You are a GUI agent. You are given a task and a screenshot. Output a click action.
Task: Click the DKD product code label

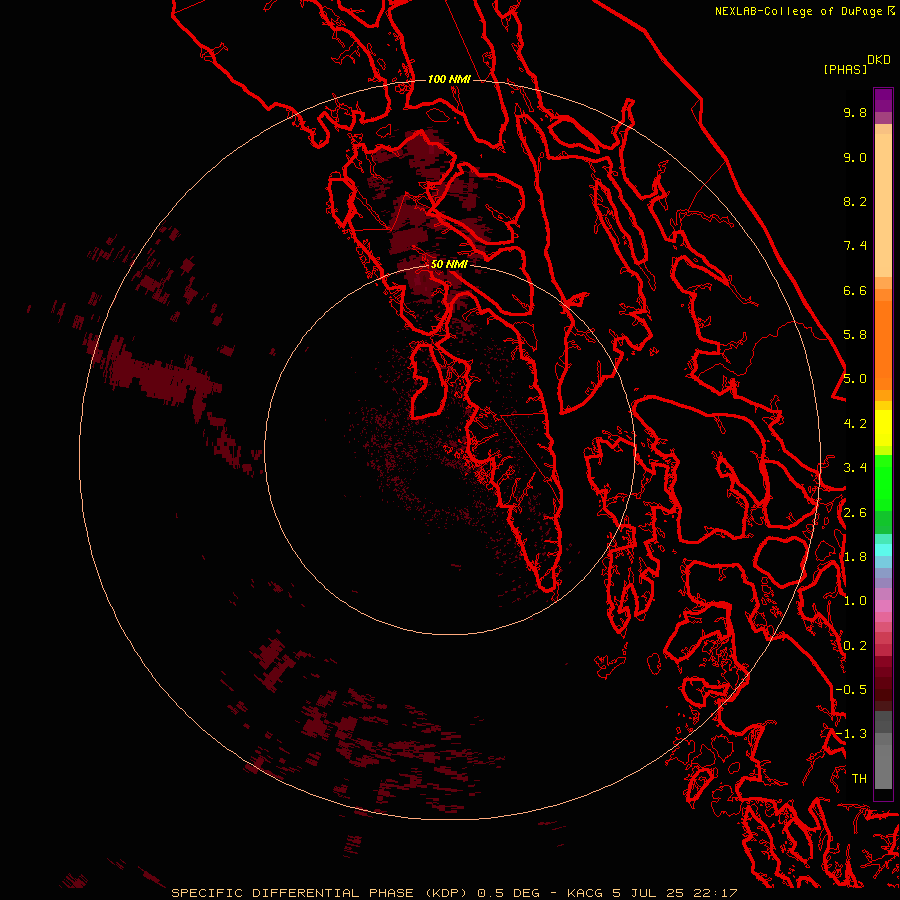(x=879, y=60)
